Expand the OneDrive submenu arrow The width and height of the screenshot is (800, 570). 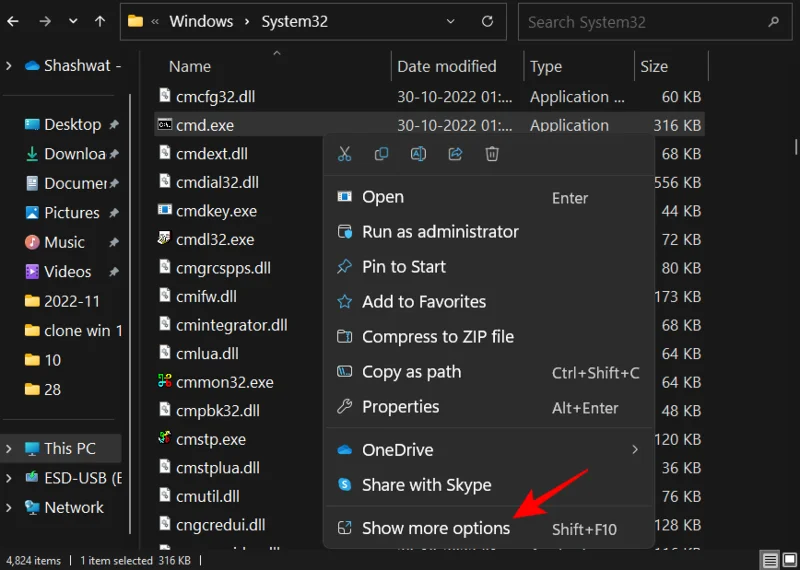pyautogui.click(x=634, y=450)
